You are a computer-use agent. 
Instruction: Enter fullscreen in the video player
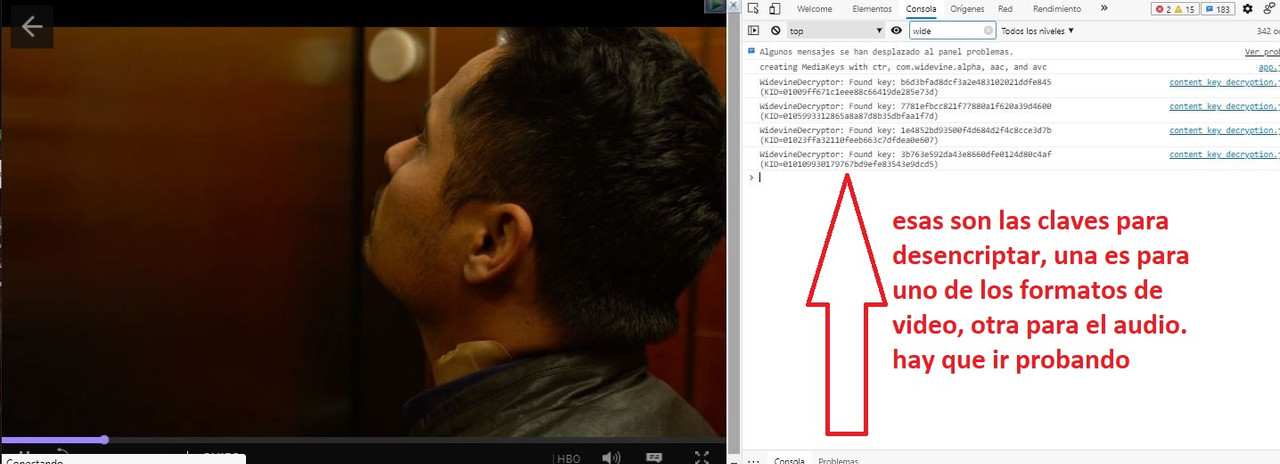702,457
